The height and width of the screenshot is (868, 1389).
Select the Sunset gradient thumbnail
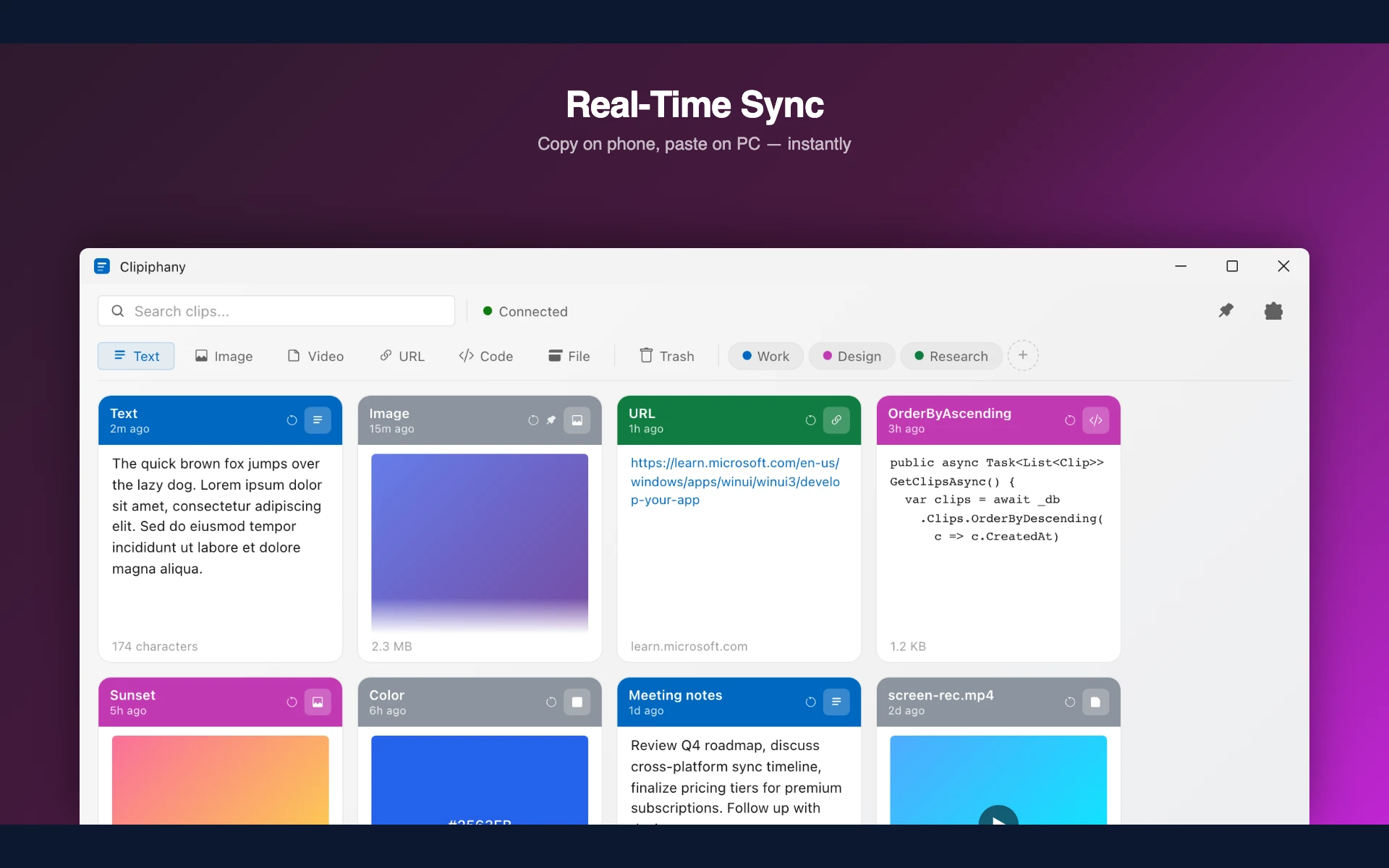[220, 780]
